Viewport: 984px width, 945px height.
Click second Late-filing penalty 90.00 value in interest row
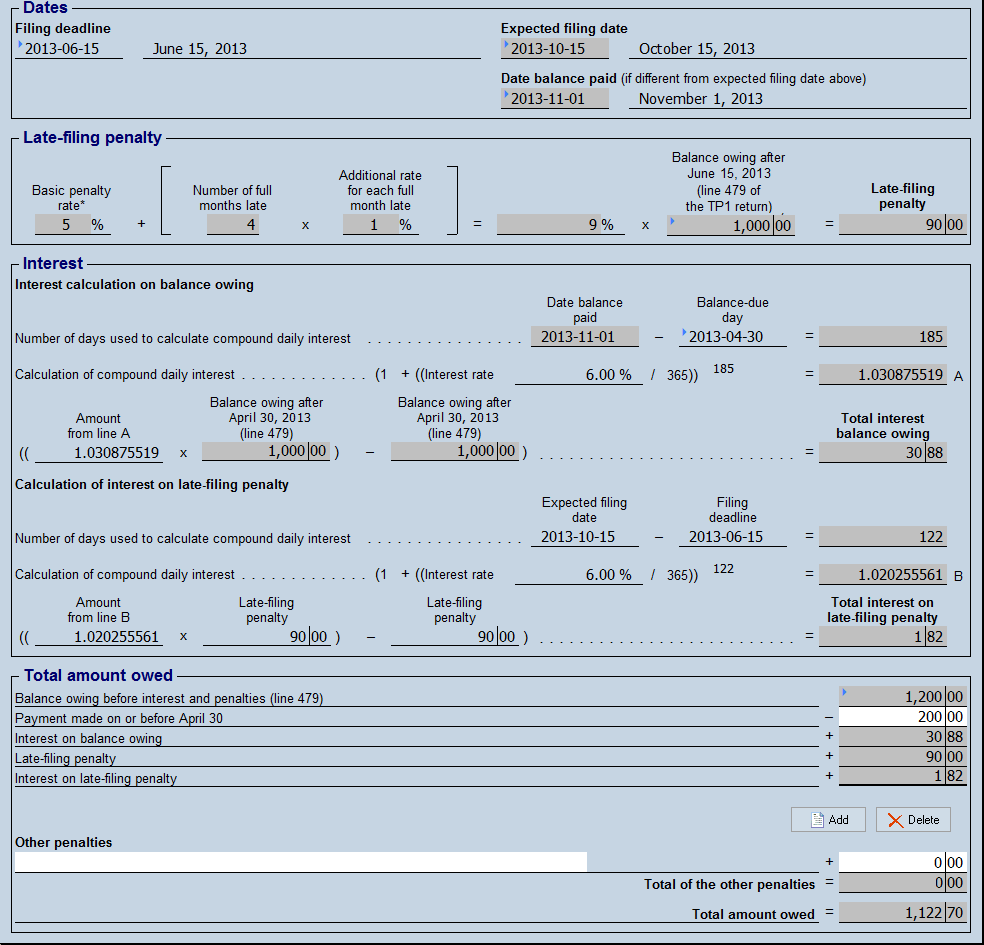(455, 636)
